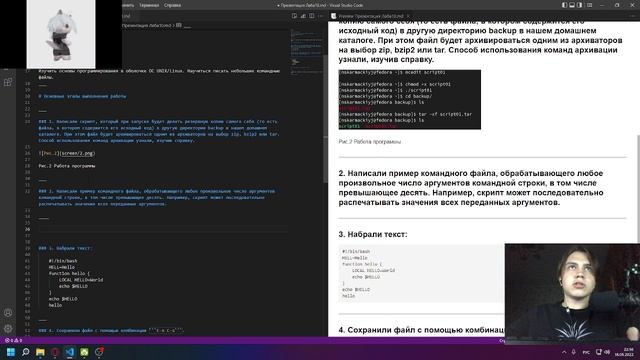Switch the РУС keyboard language indicator
The width and height of the screenshot is (640, 360).
(586, 352)
